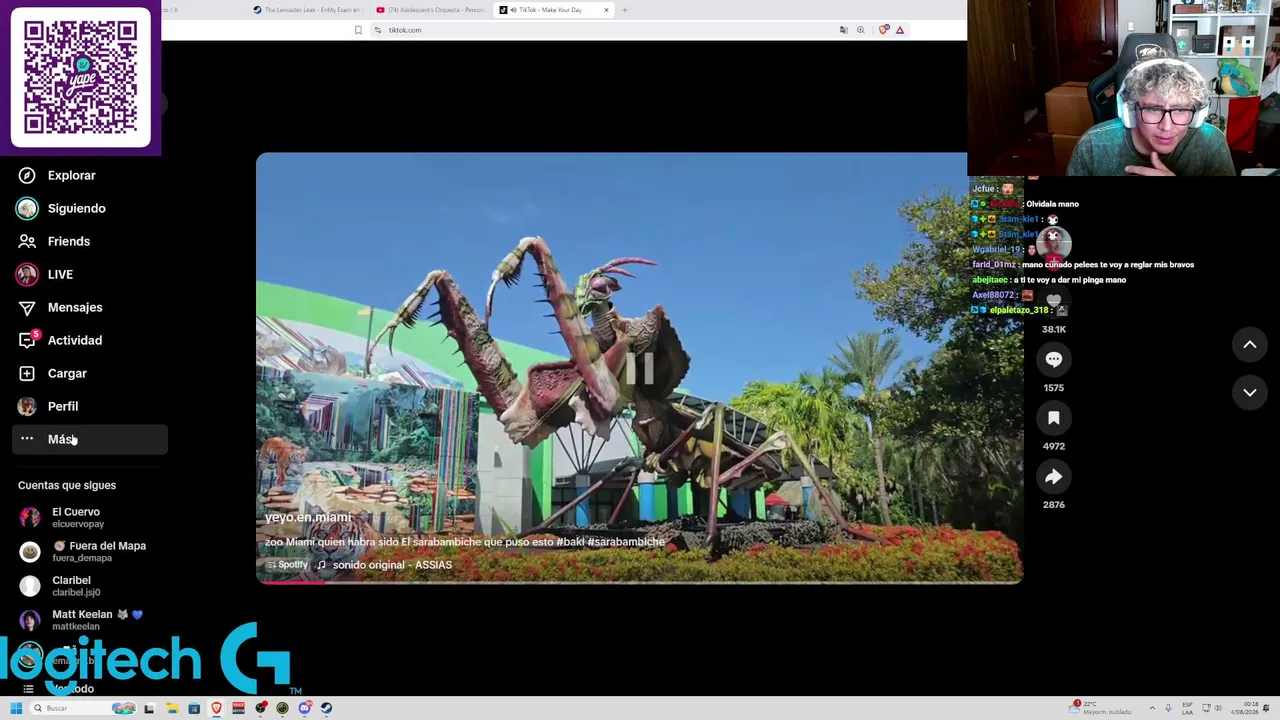Go to the next video
The width and height of the screenshot is (1280, 720).
pyautogui.click(x=1249, y=393)
